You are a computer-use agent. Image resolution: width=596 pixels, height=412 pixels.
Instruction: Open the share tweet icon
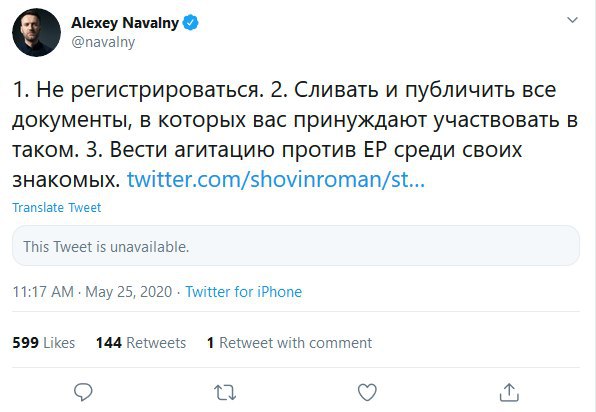[509, 392]
